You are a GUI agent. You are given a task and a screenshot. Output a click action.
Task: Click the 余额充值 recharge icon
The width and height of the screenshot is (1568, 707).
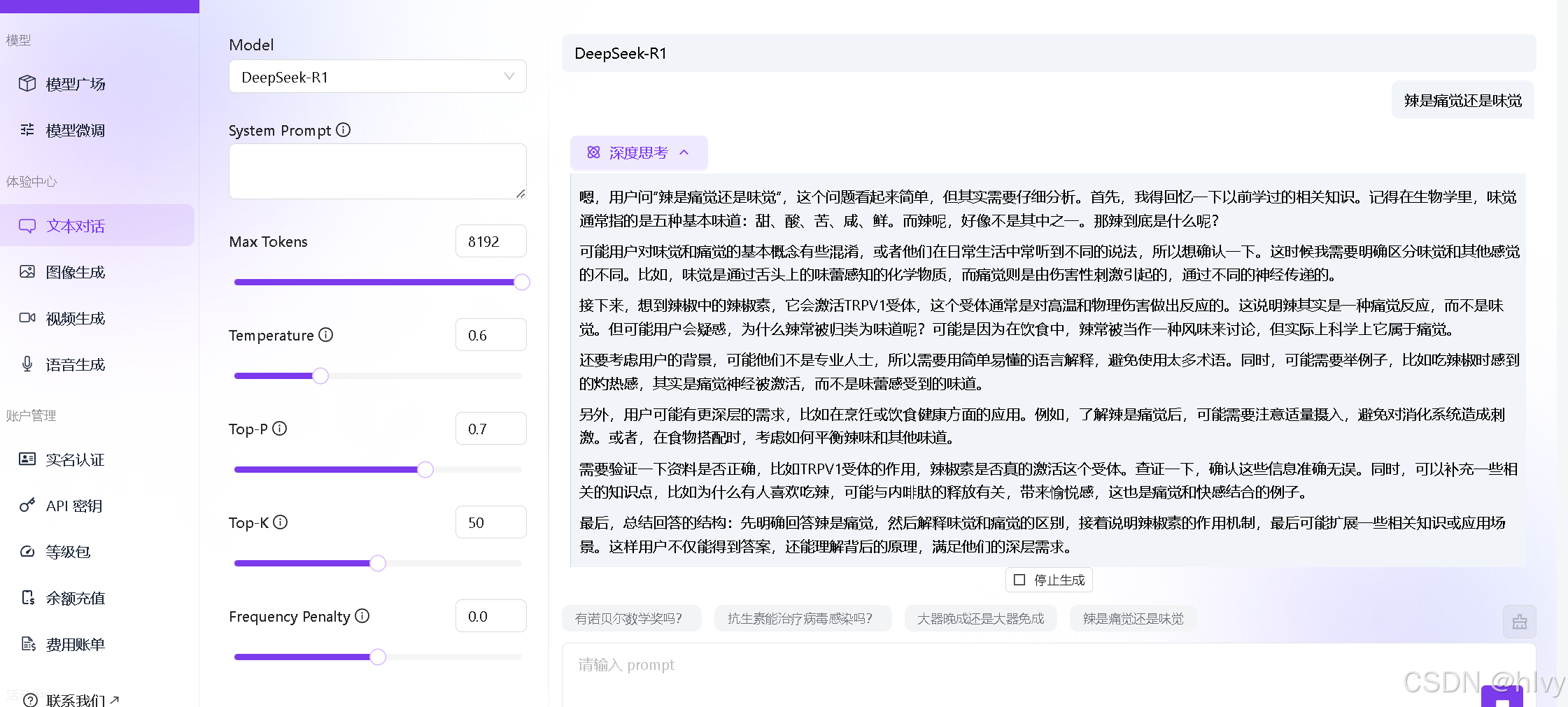coord(28,597)
